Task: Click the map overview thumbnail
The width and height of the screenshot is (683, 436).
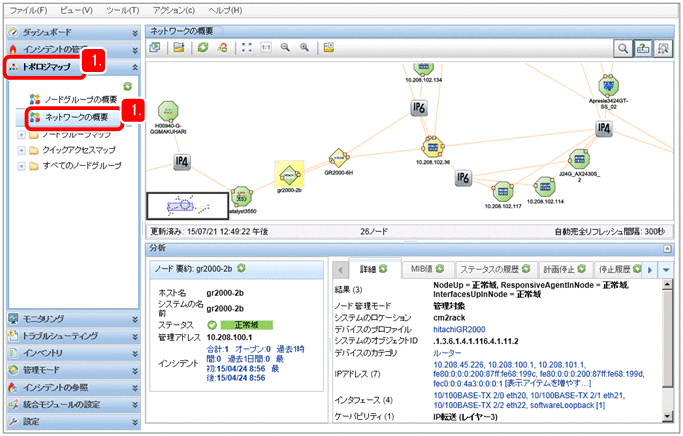Action: (187, 205)
